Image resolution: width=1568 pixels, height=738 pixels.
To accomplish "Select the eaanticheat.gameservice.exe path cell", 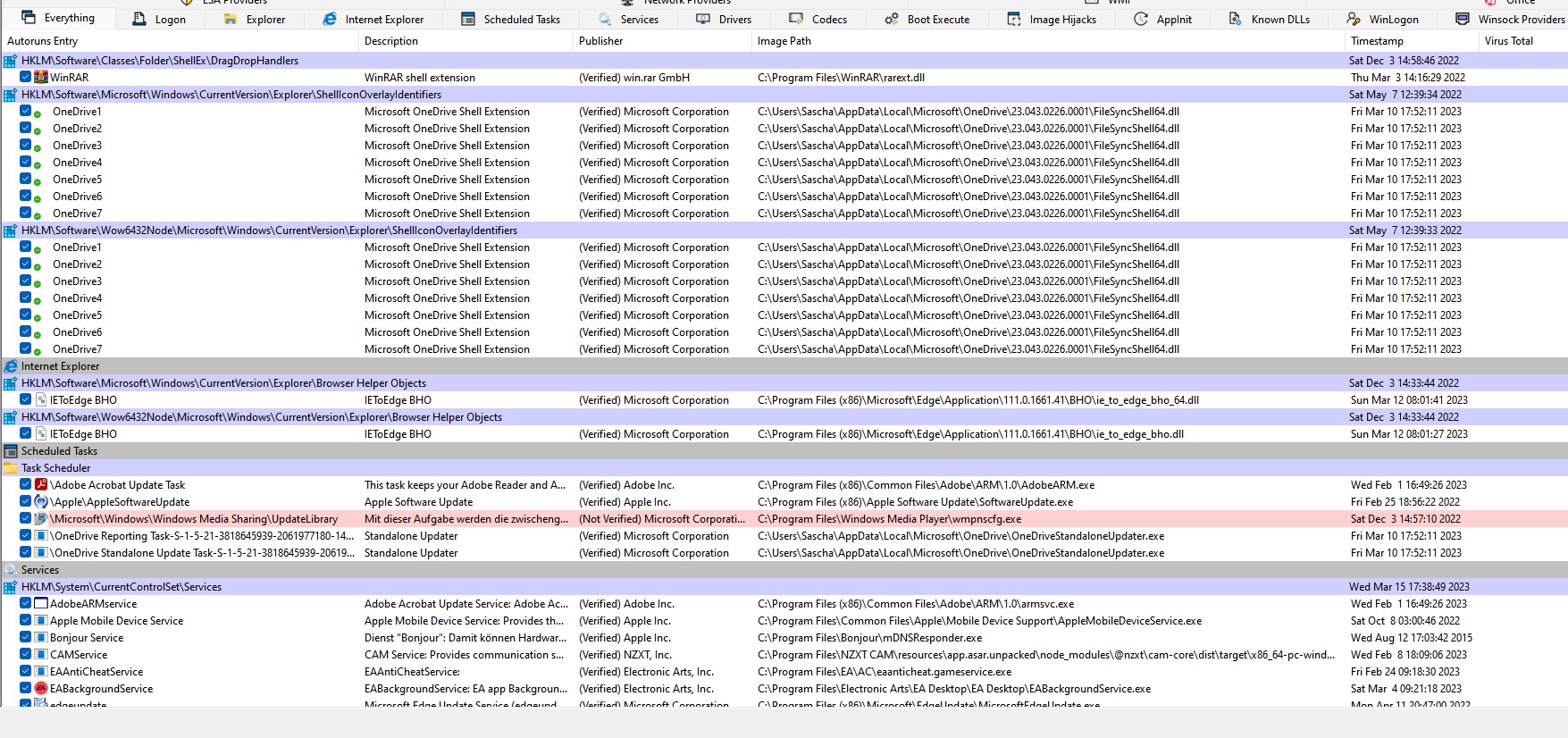I will pos(885,672).
